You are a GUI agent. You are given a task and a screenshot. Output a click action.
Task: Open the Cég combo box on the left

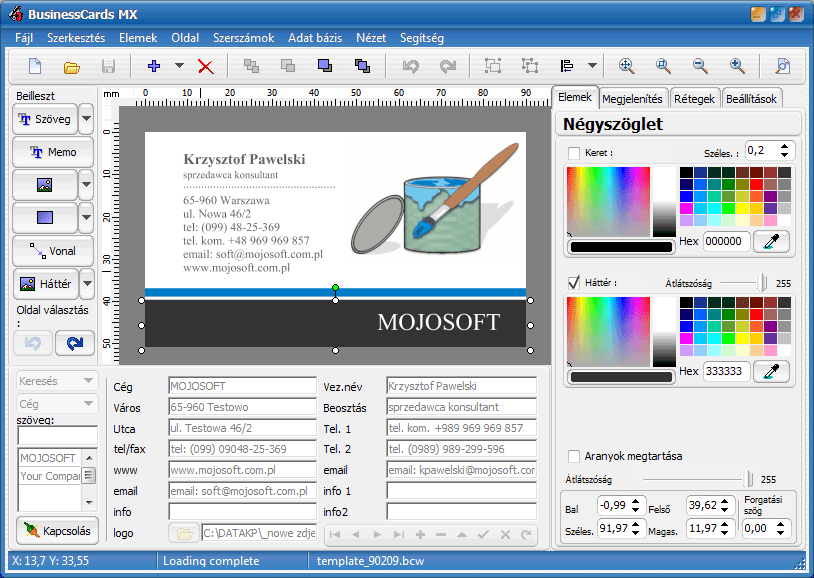[x=57, y=404]
